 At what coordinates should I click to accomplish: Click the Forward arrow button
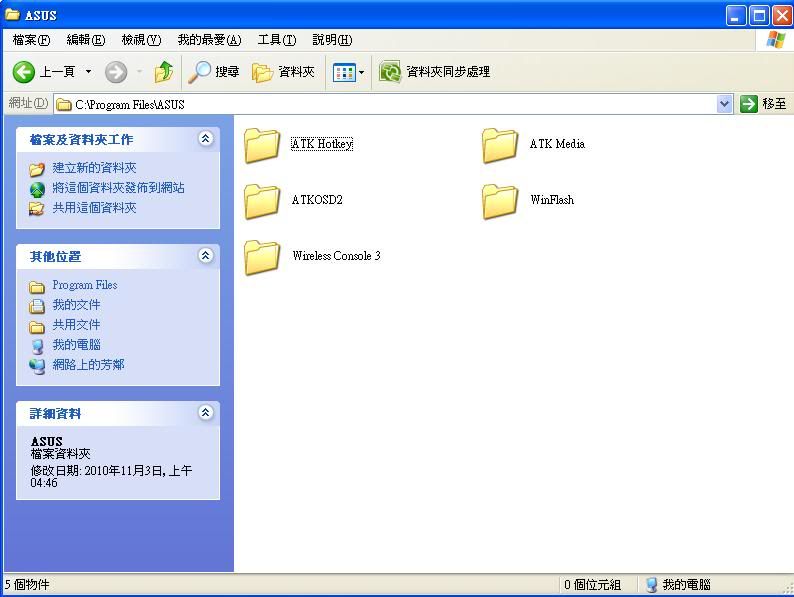(x=116, y=72)
